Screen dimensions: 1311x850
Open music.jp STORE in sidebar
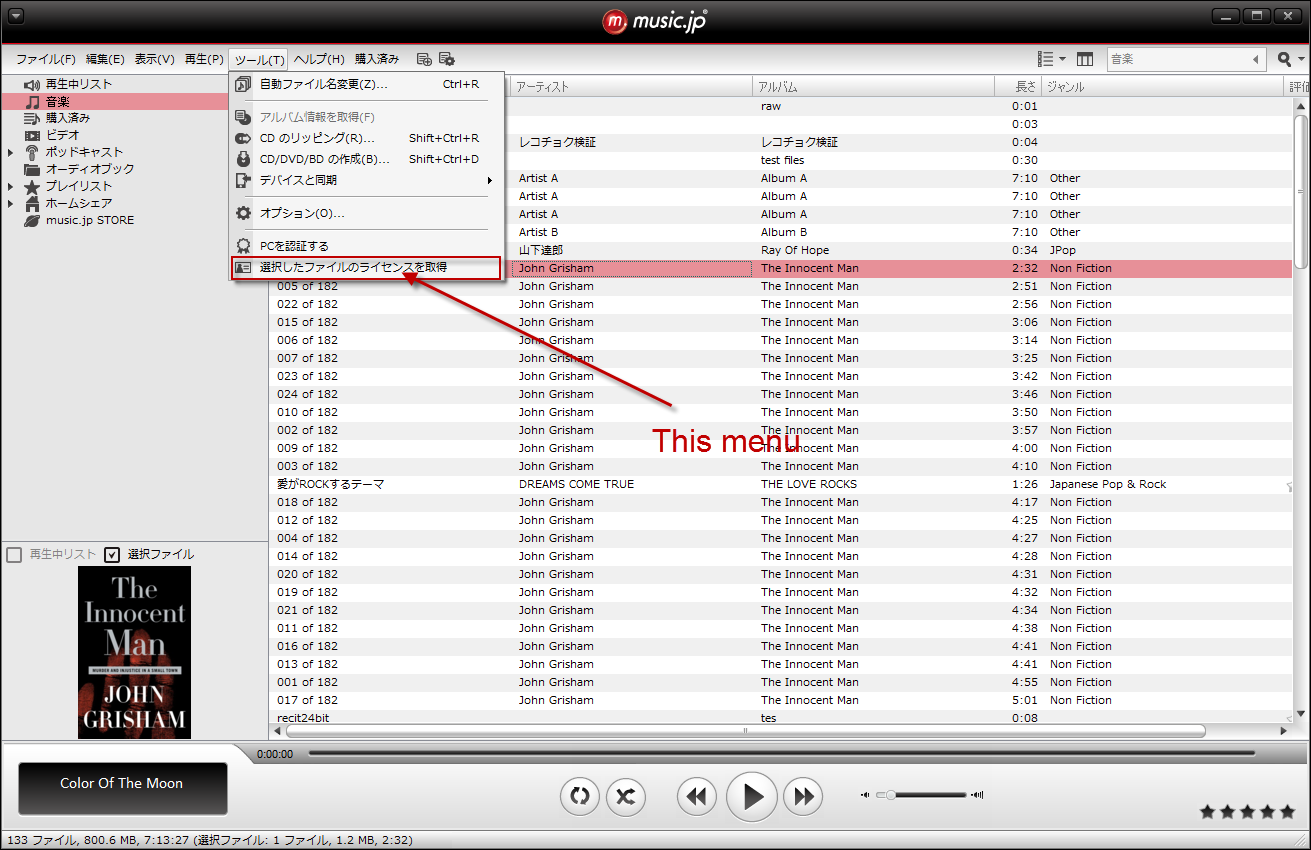89,220
